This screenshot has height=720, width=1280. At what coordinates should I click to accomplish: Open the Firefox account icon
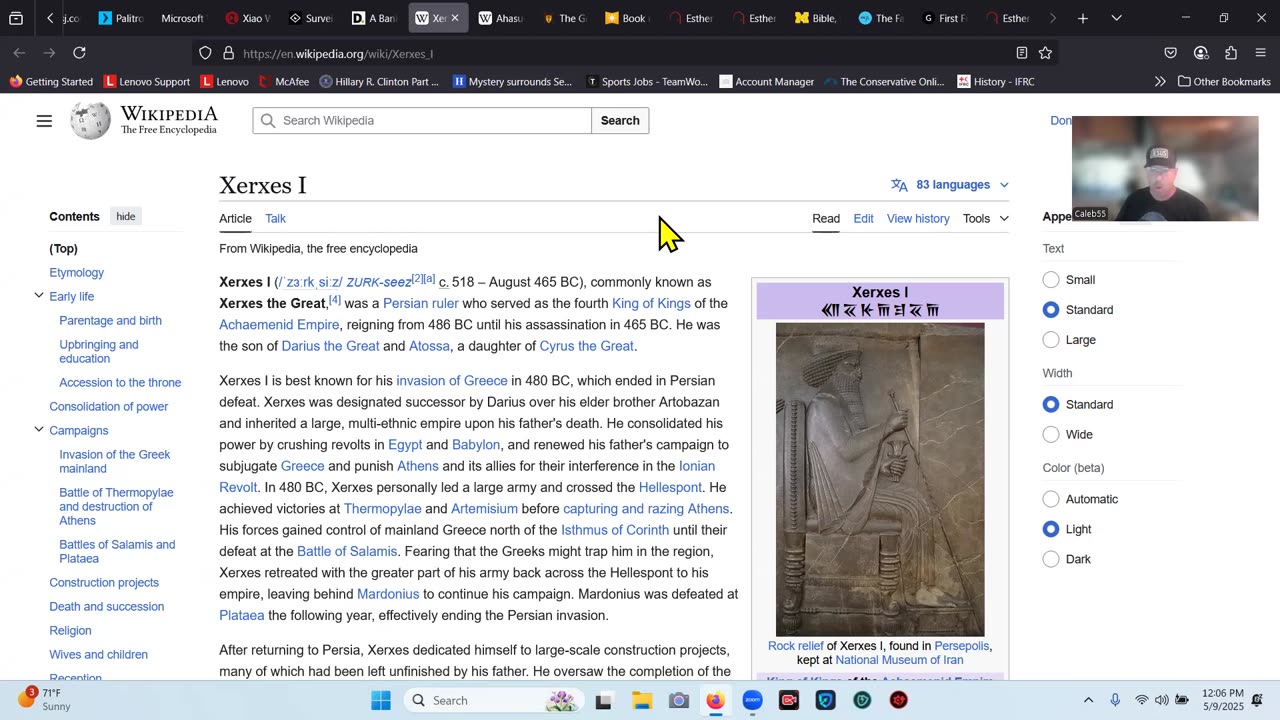pyautogui.click(x=1201, y=53)
